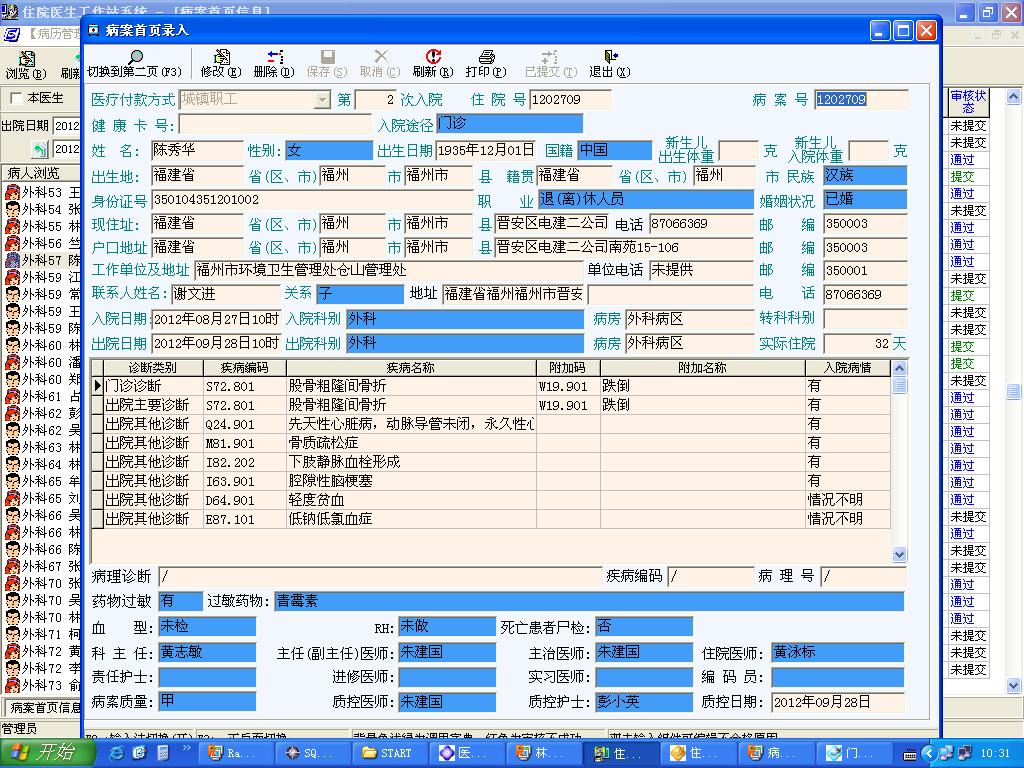Select the 出院主要诊断 diagnosis row
Image resolution: width=1024 pixels, height=768 pixels.
pyautogui.click(x=490, y=405)
